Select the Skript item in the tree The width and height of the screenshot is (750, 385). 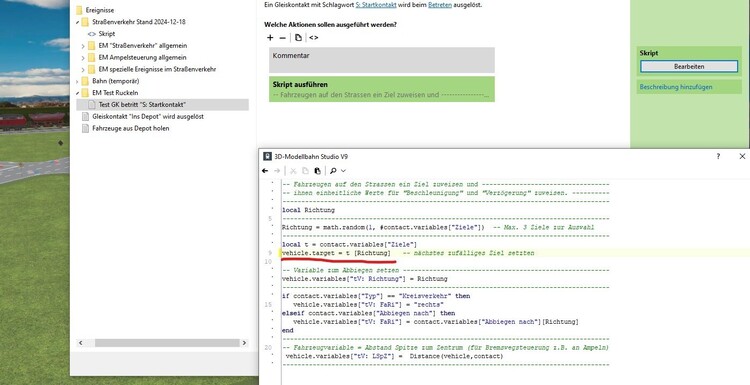tap(107, 34)
